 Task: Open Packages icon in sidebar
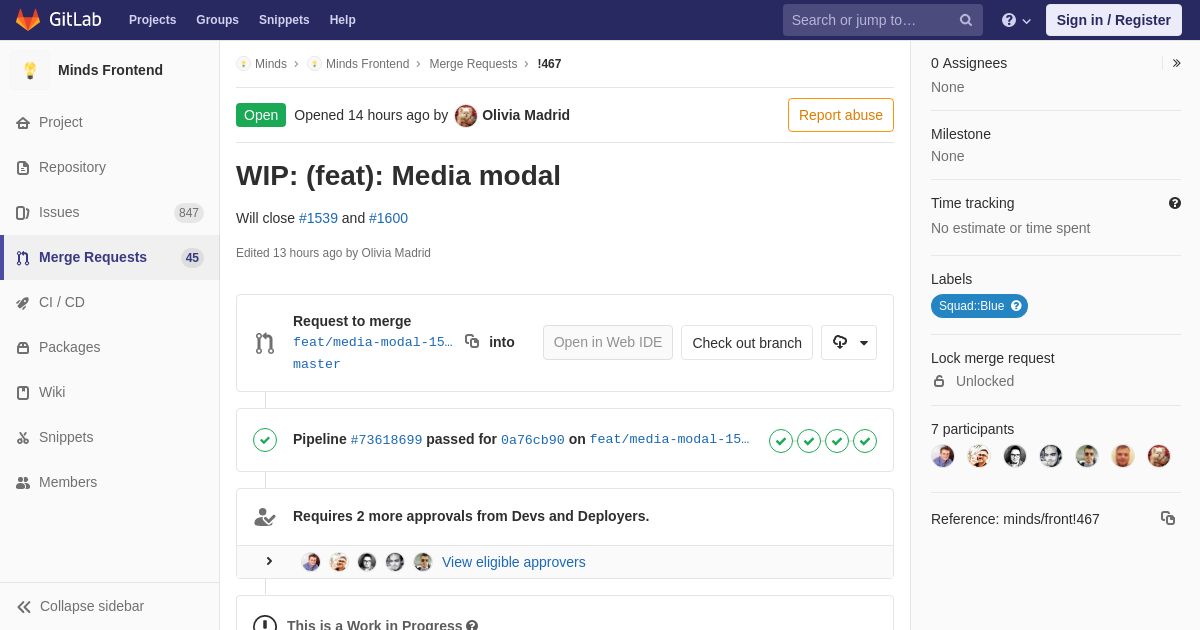click(x=23, y=348)
